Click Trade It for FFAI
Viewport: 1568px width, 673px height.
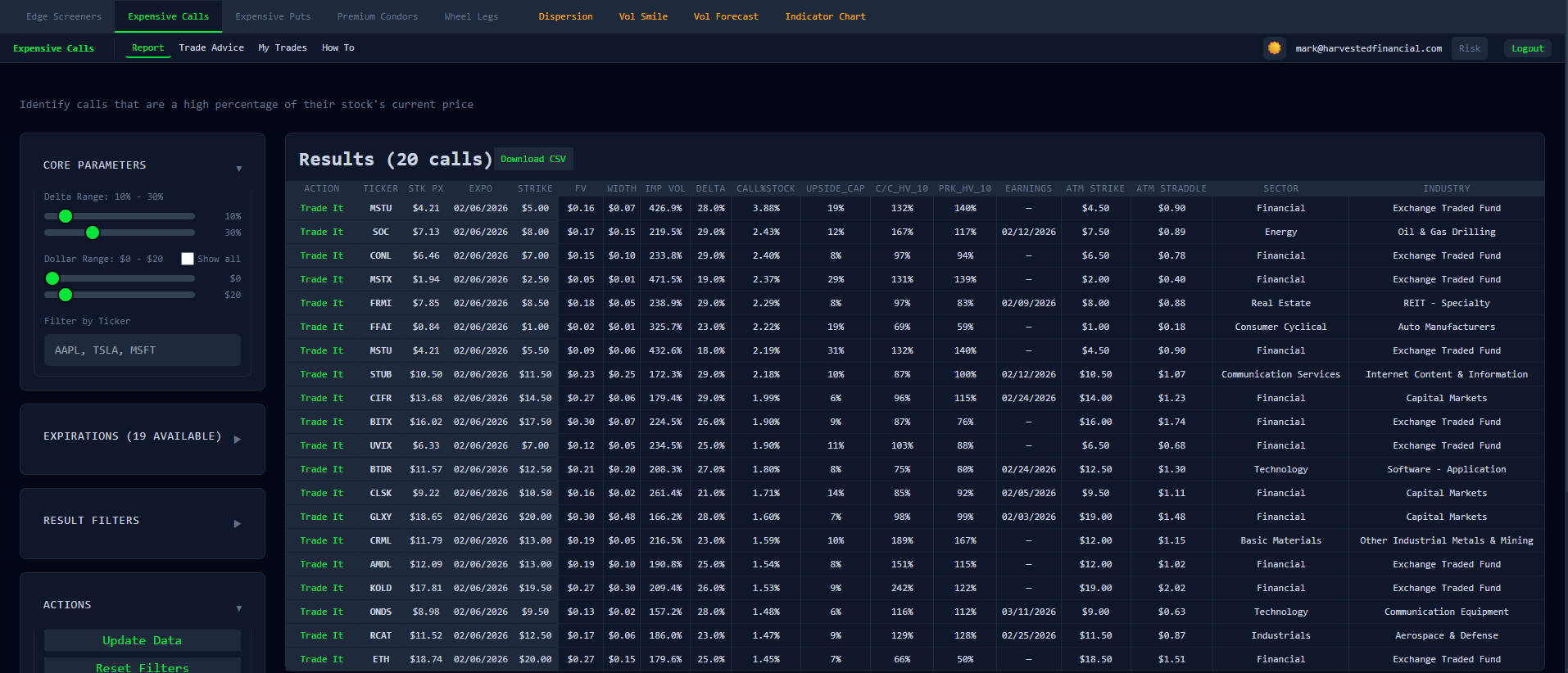click(x=322, y=327)
